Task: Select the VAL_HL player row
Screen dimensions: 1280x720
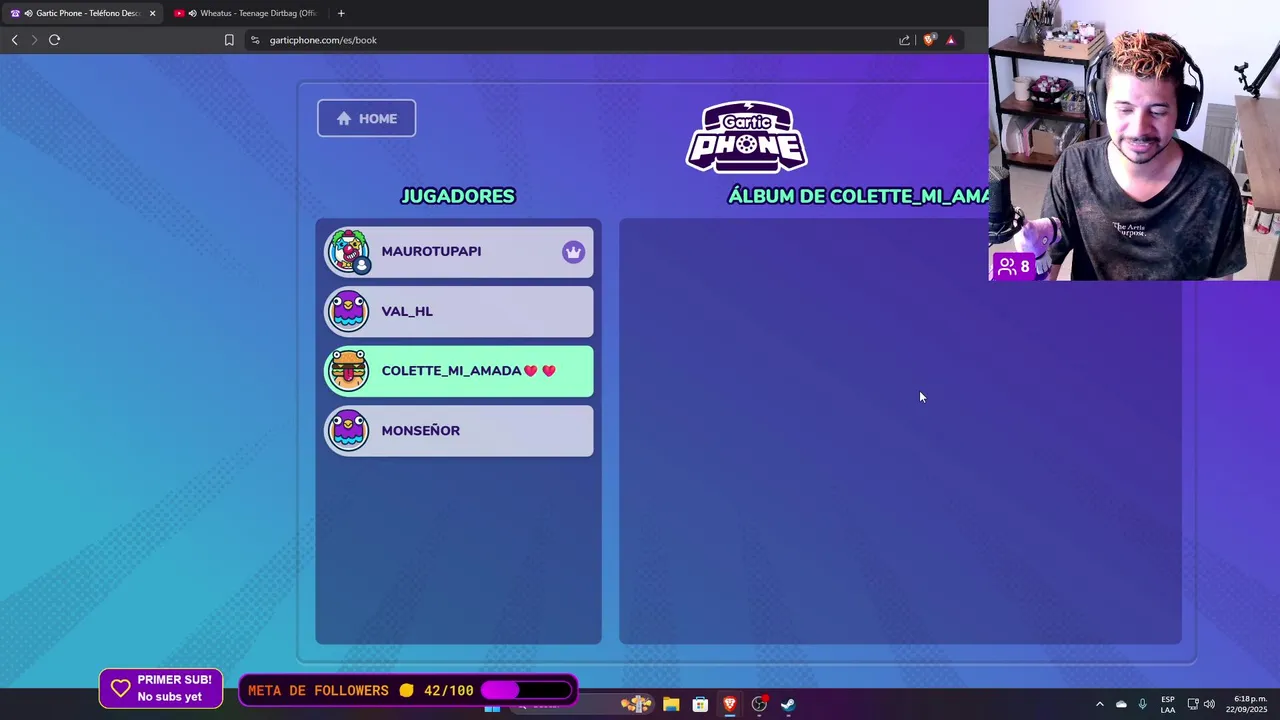Action: click(459, 312)
